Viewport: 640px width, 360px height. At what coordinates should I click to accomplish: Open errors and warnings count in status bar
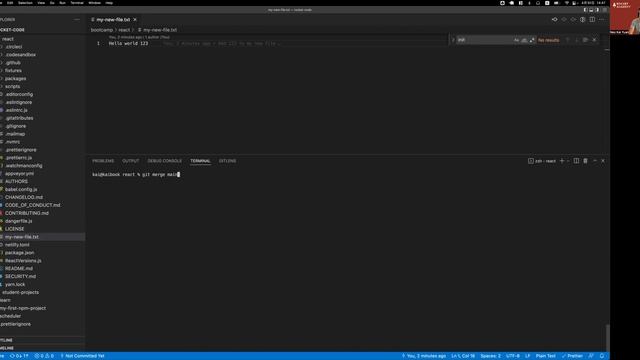pyautogui.click(x=44, y=356)
